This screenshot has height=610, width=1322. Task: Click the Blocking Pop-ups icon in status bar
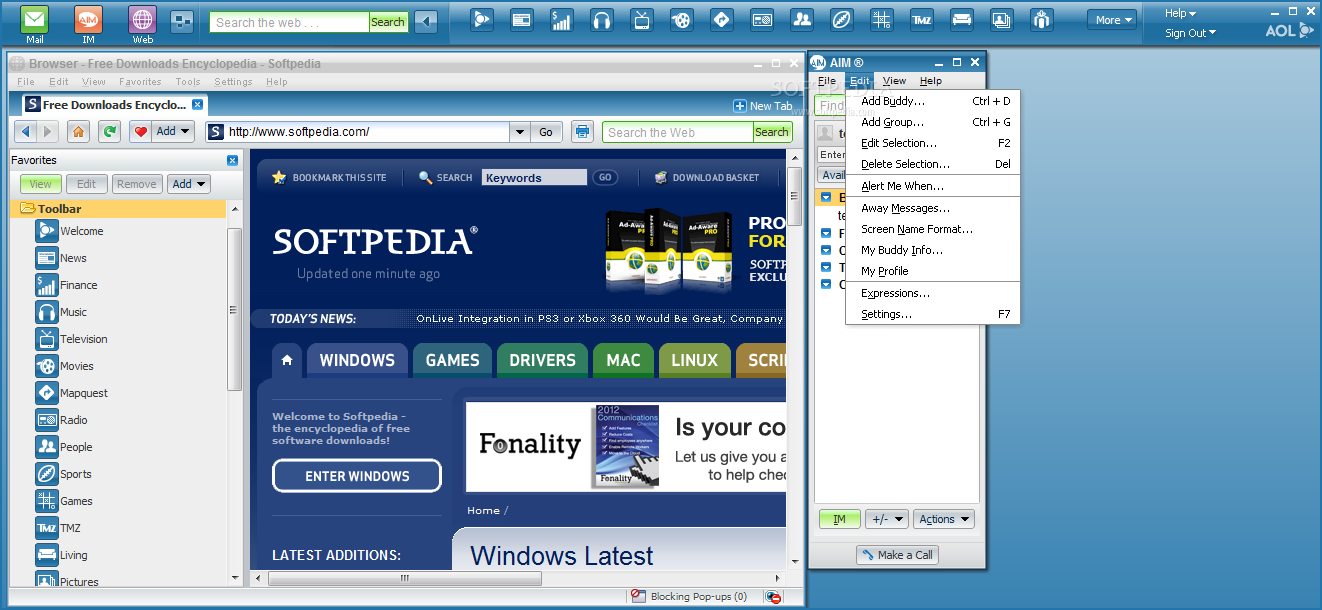[x=637, y=596]
